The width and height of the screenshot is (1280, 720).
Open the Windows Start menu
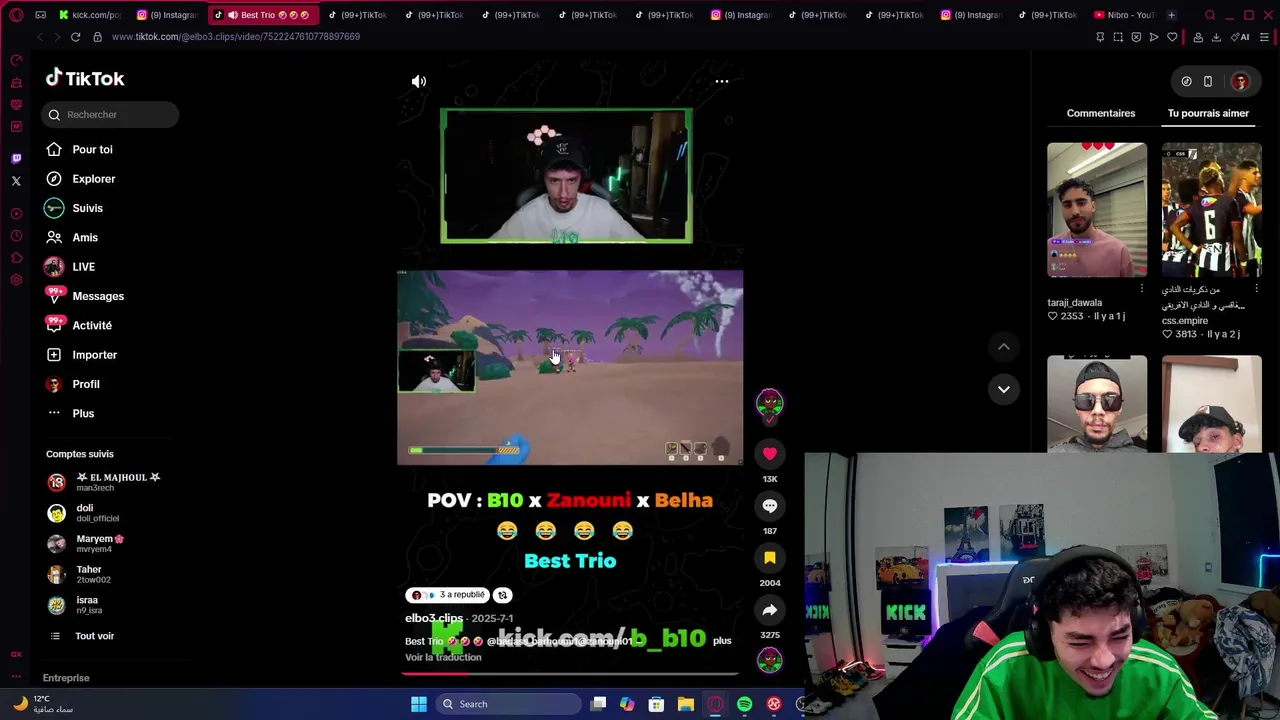(419, 704)
